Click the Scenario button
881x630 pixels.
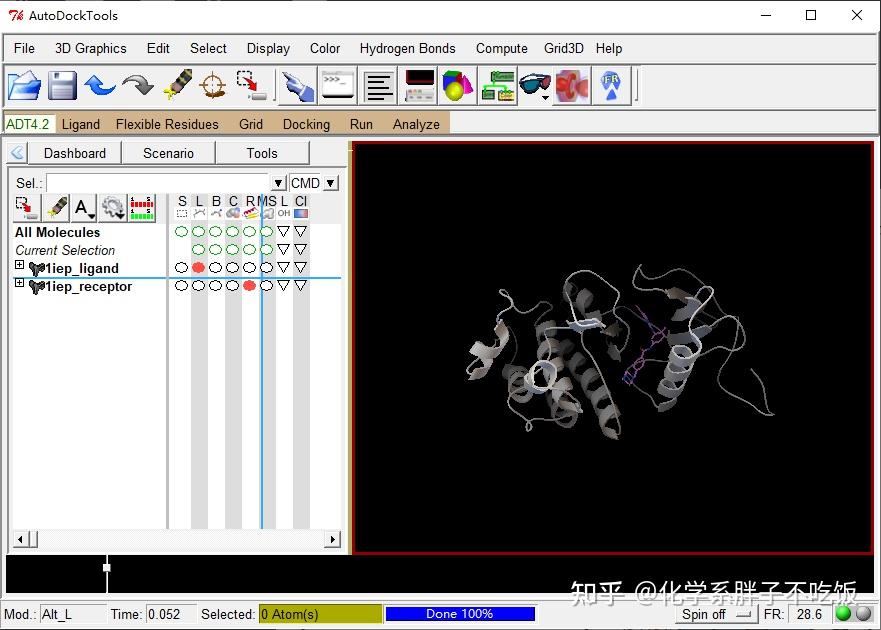[x=168, y=153]
